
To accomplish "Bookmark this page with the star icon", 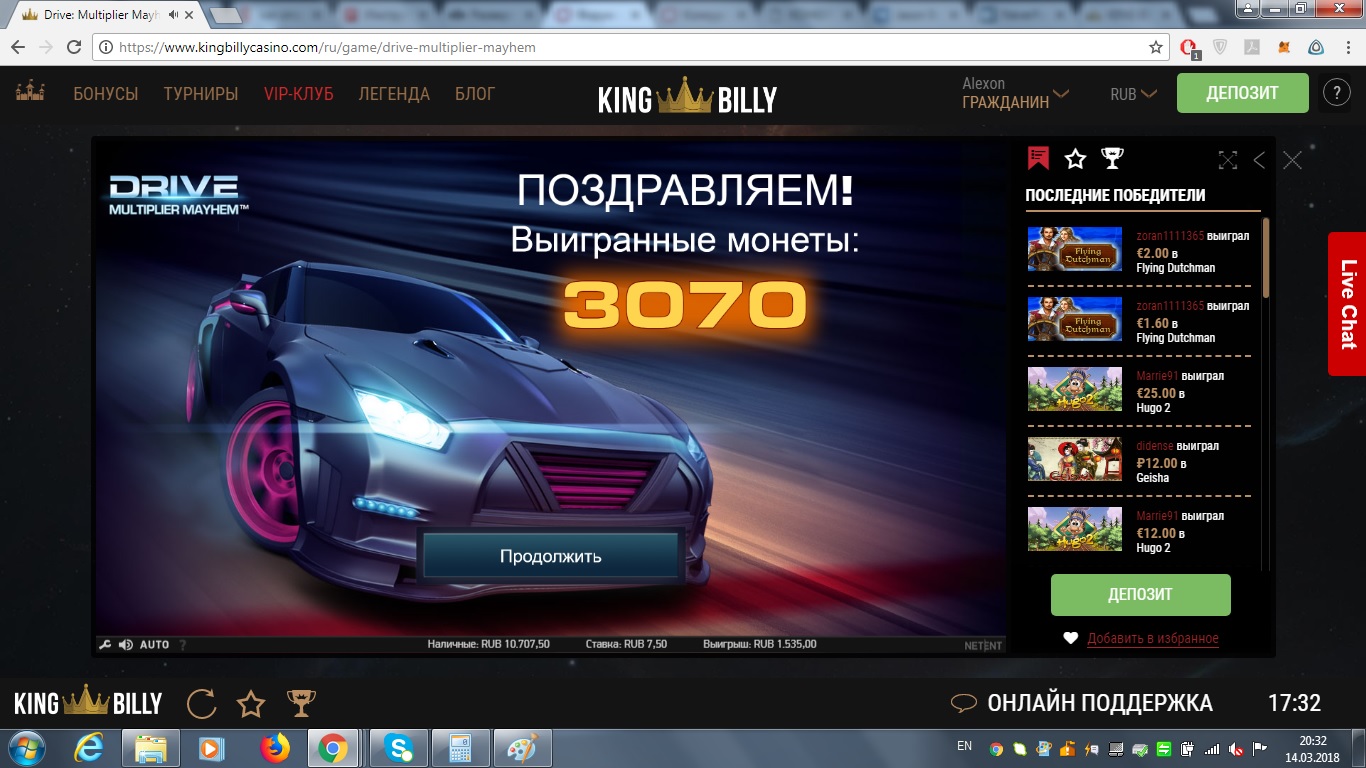I will [1156, 47].
